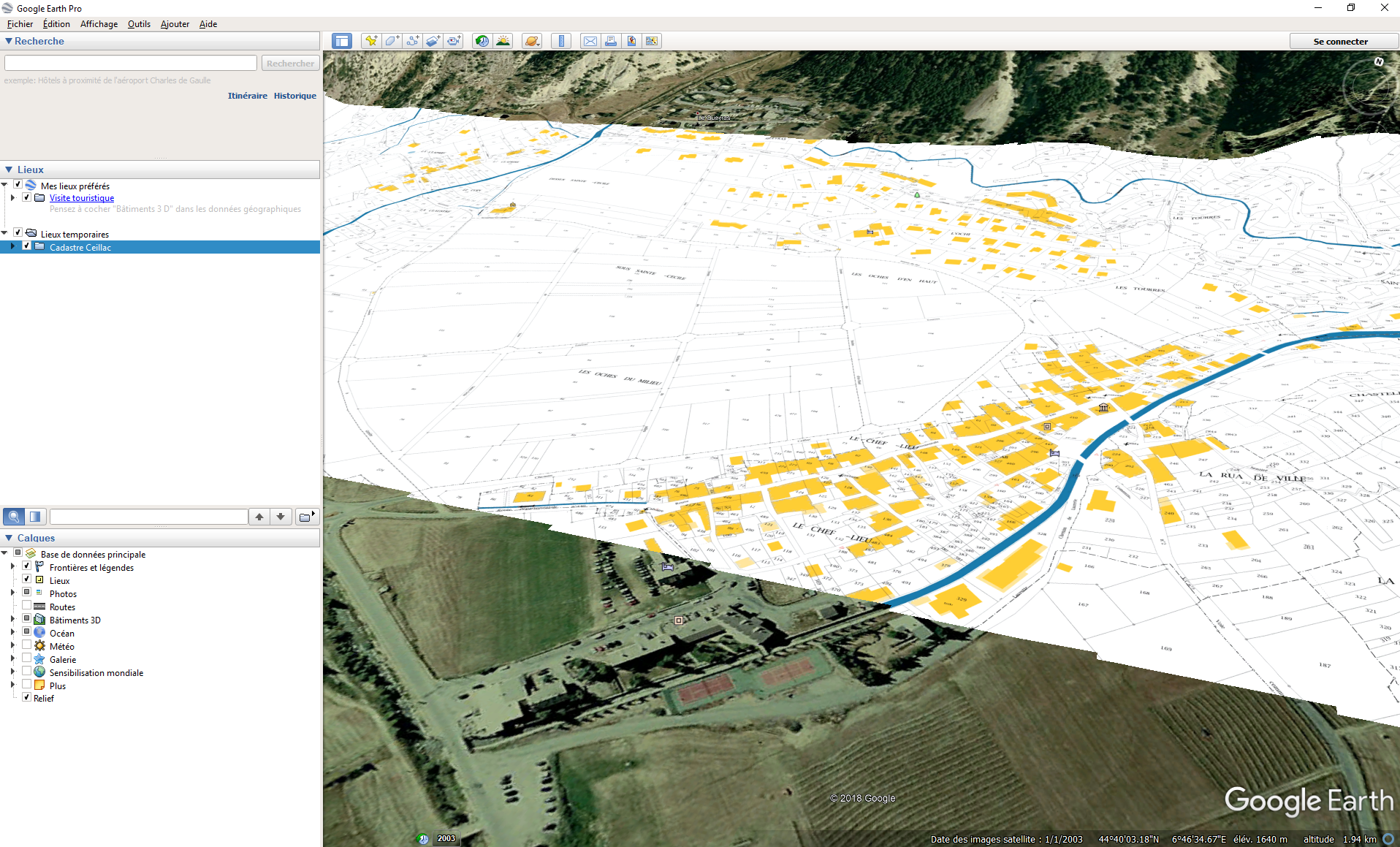Click the museum placemark on the map

tap(1103, 408)
